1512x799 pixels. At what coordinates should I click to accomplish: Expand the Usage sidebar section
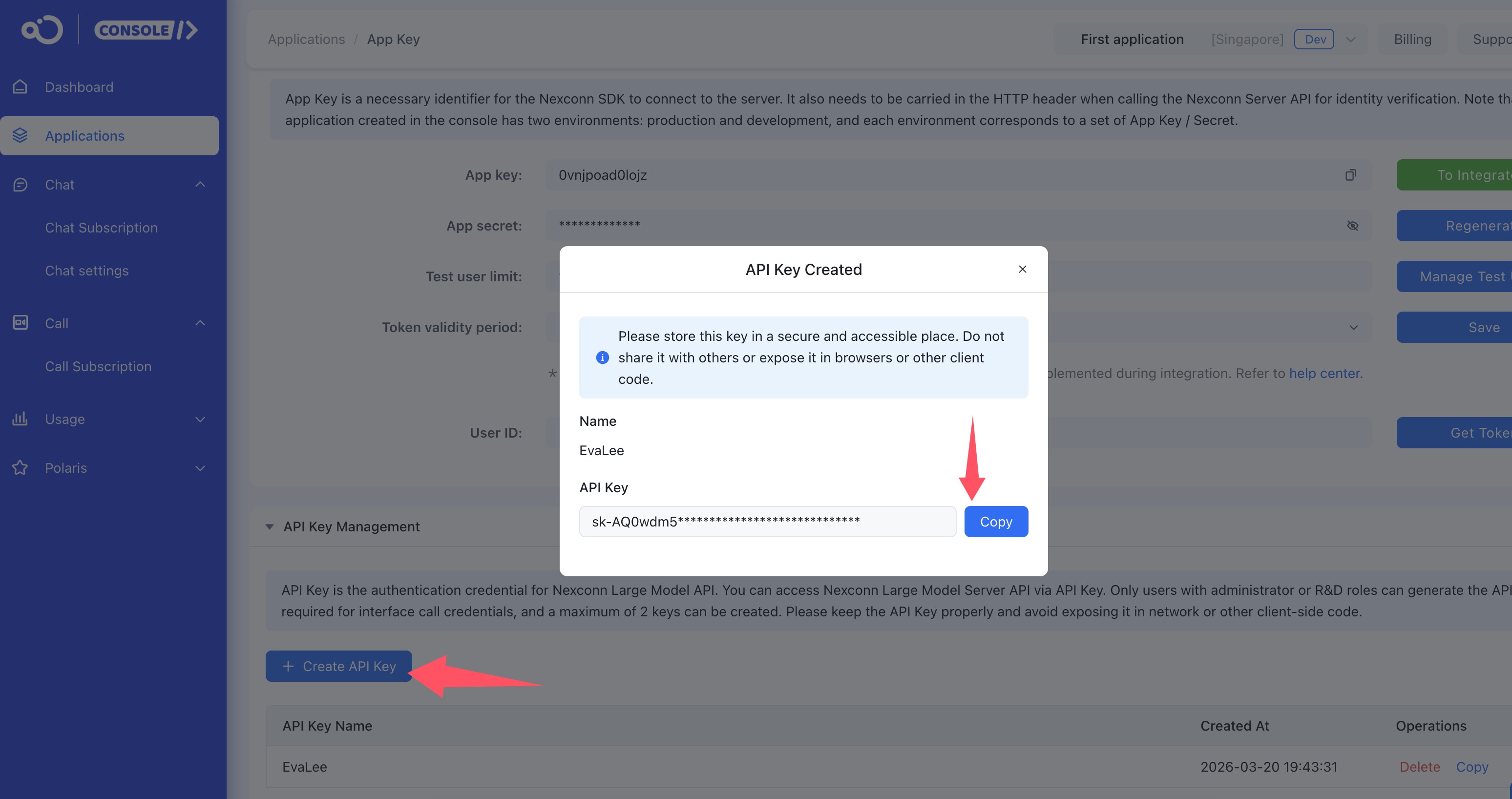(200, 419)
